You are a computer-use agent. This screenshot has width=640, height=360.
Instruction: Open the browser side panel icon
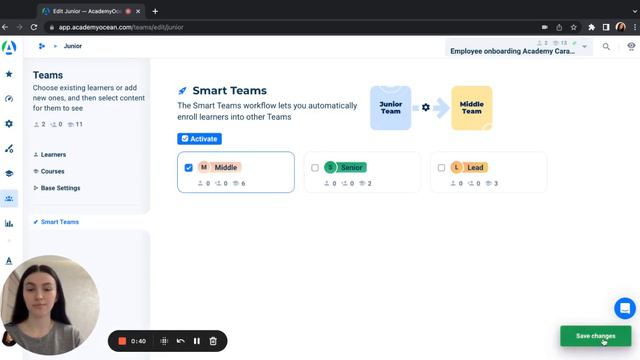pos(606,27)
